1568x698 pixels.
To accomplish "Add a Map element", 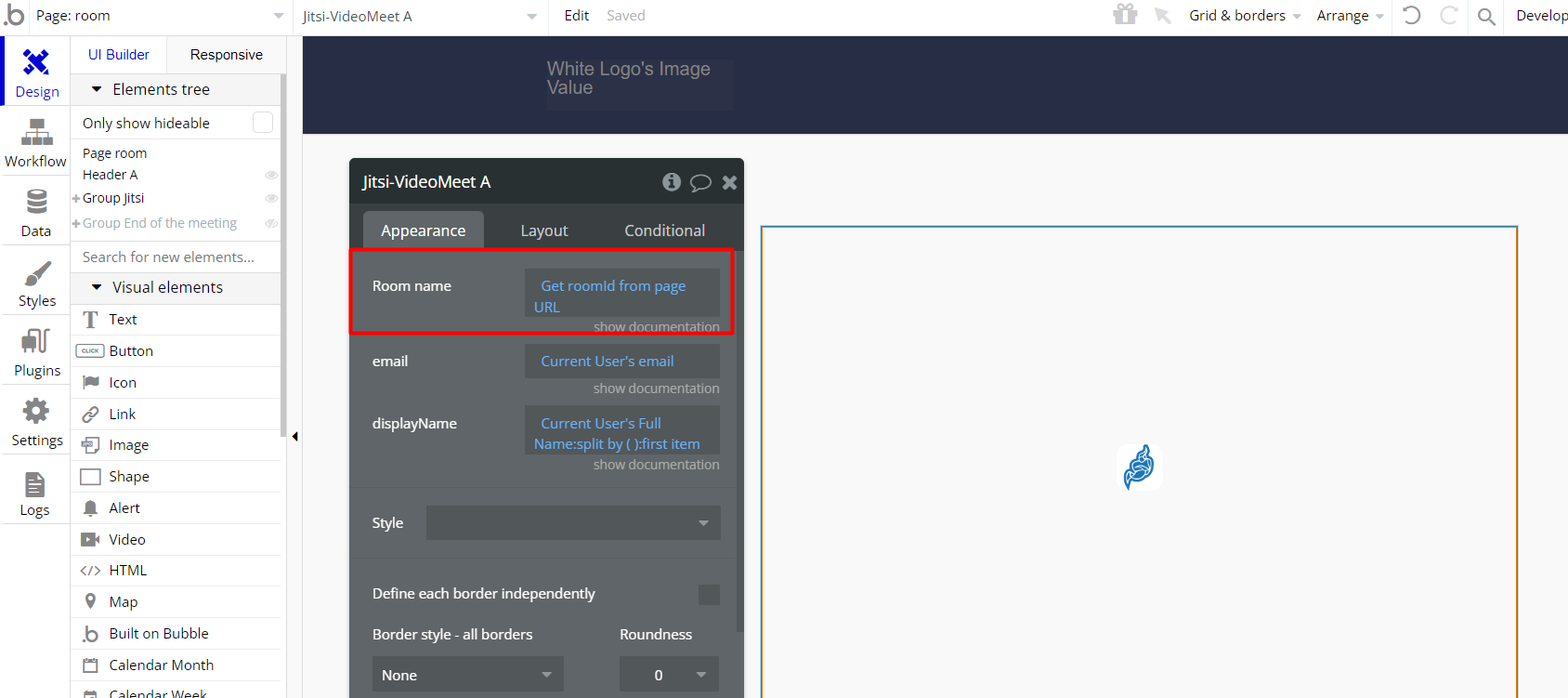I will [x=176, y=601].
